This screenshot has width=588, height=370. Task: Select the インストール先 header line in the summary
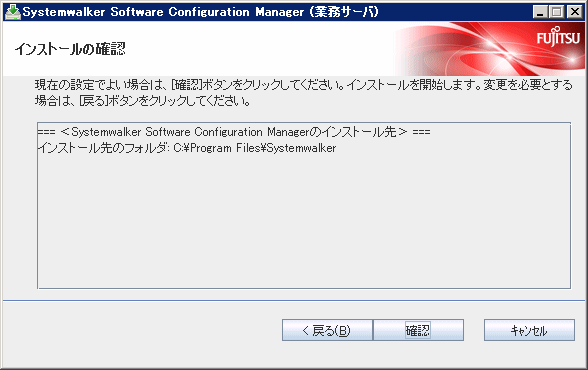click(x=234, y=132)
